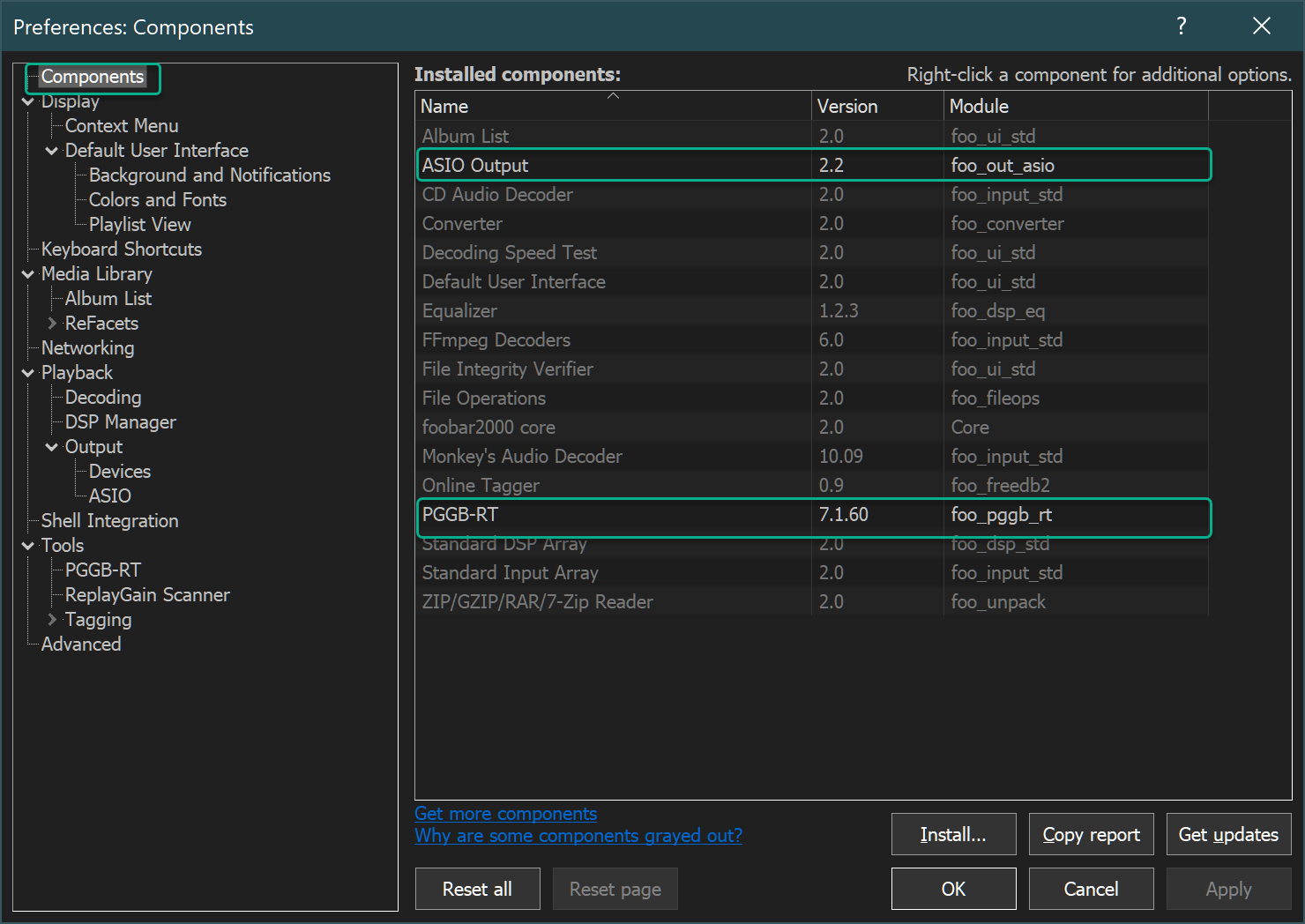Image resolution: width=1305 pixels, height=924 pixels.
Task: Select Standard Input Array row
Action: coord(811,573)
